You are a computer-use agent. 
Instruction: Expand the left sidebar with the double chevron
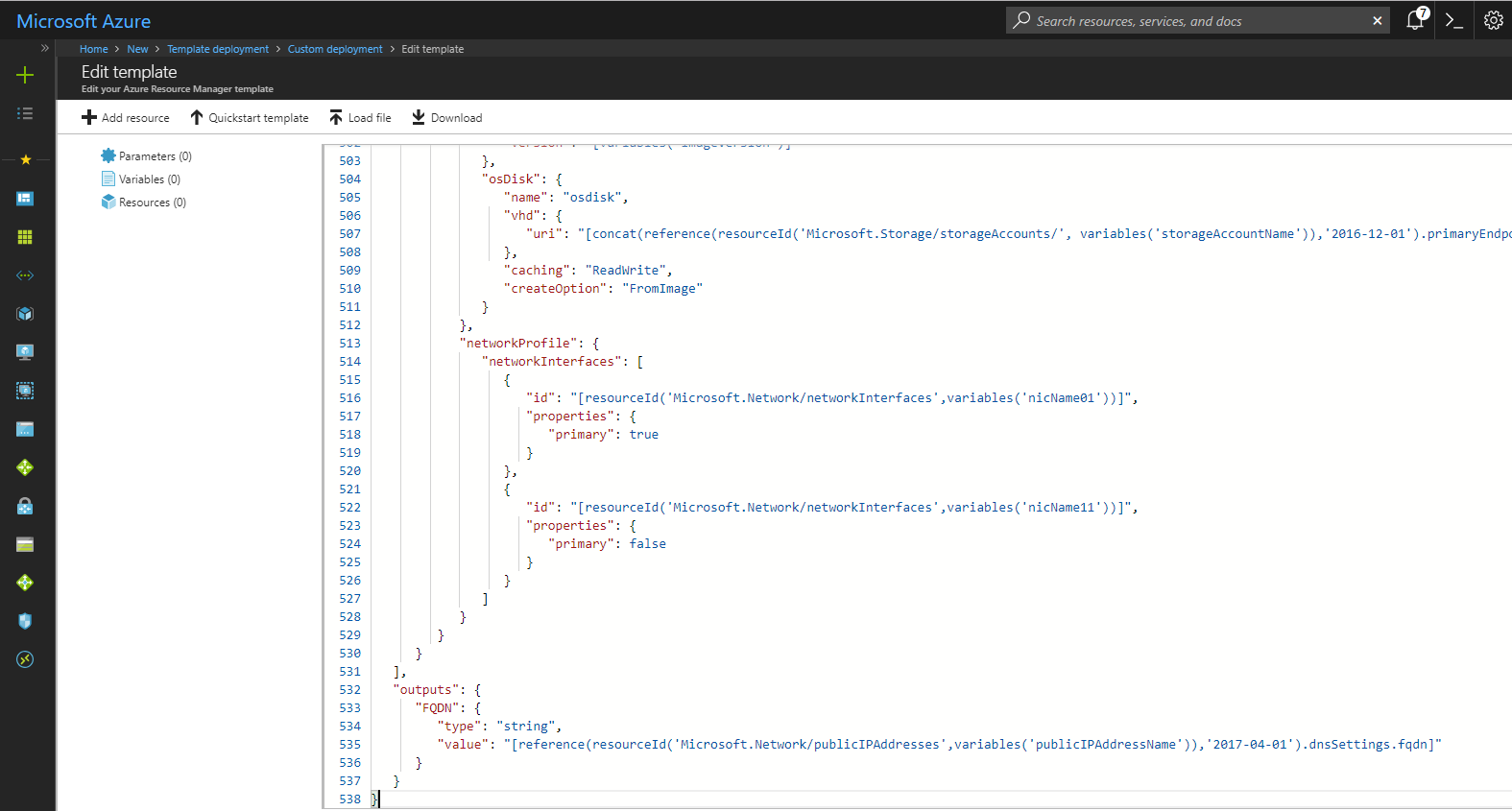(44, 48)
